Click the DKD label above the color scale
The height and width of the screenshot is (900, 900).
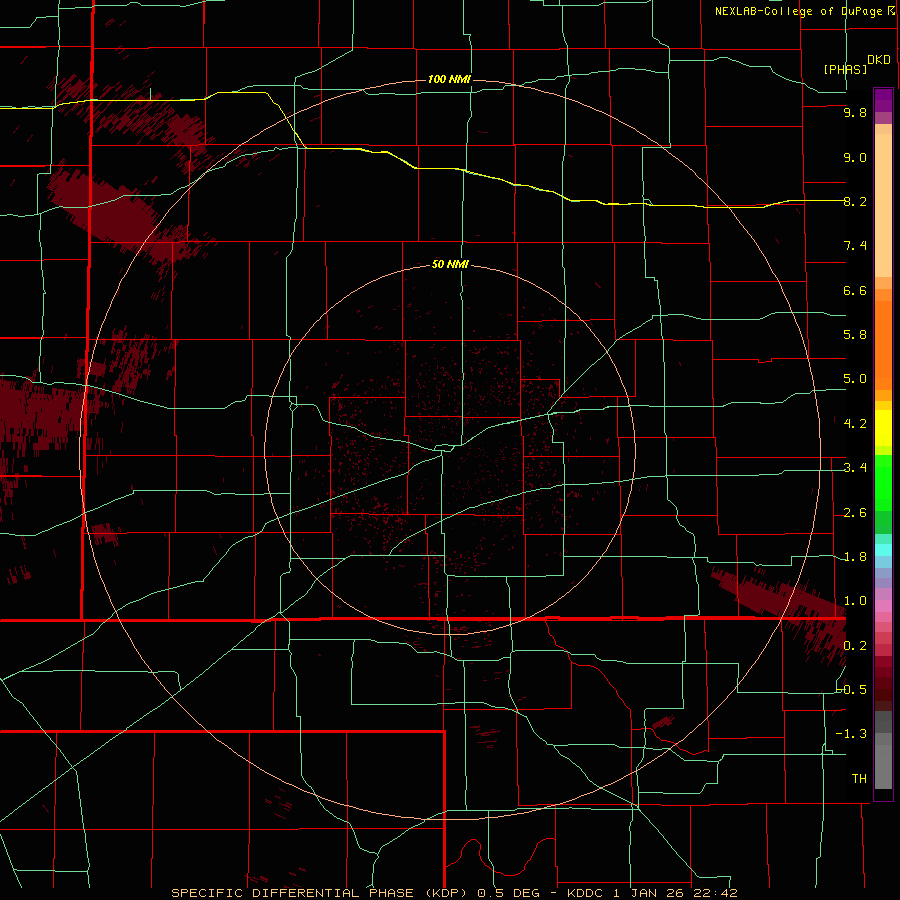(879, 60)
